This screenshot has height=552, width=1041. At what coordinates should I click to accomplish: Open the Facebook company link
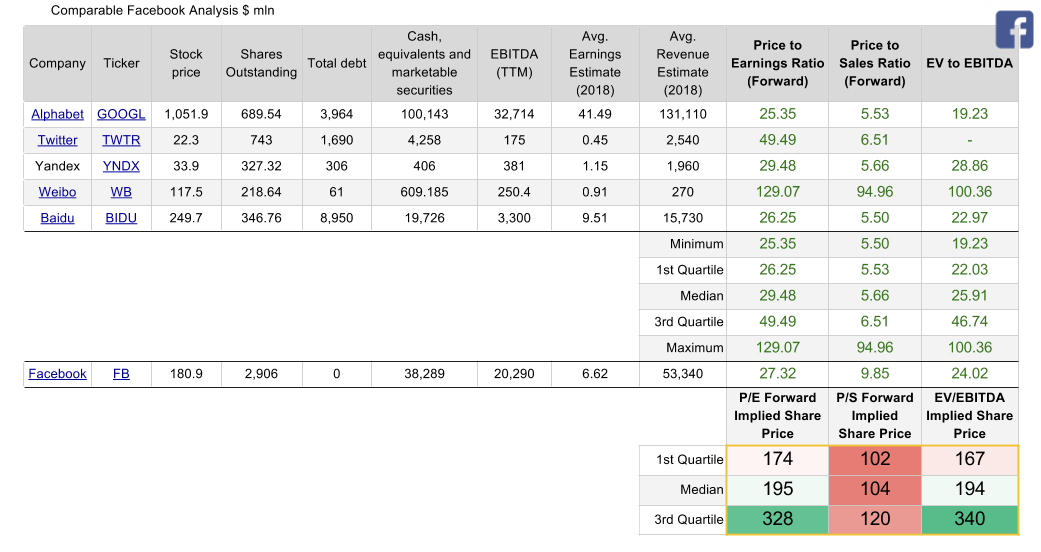pyautogui.click(x=57, y=374)
